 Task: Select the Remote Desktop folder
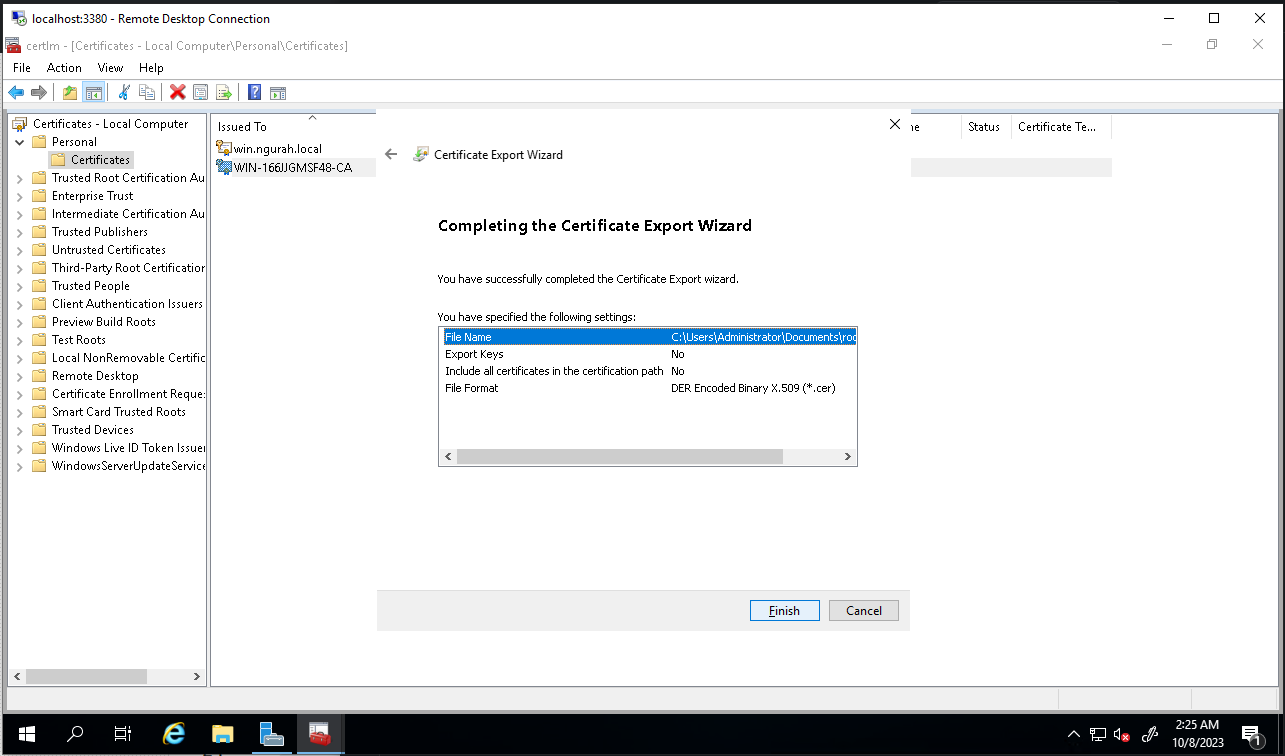click(x=95, y=376)
